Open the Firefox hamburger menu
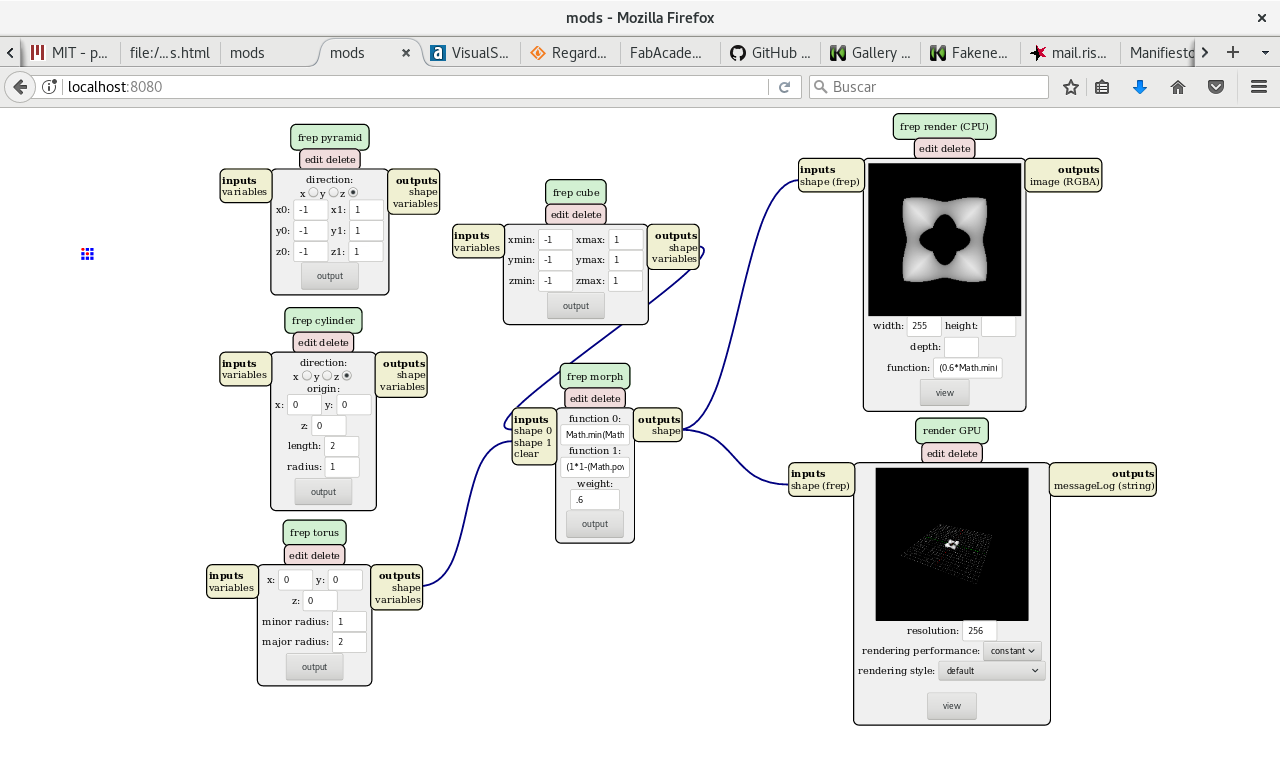 [1259, 87]
